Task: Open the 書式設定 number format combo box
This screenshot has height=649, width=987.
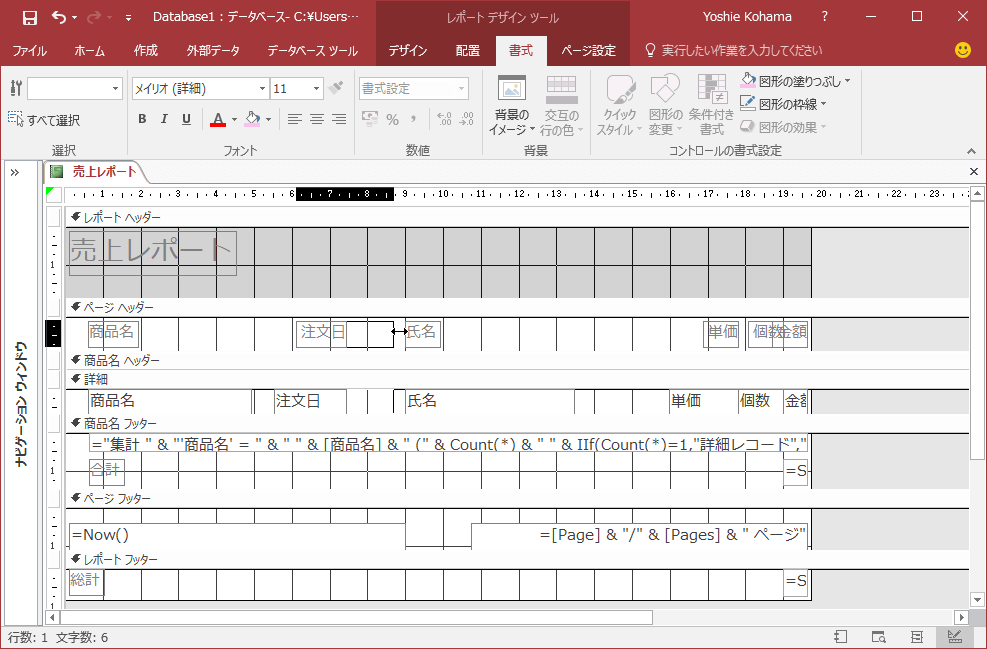Action: 414,89
